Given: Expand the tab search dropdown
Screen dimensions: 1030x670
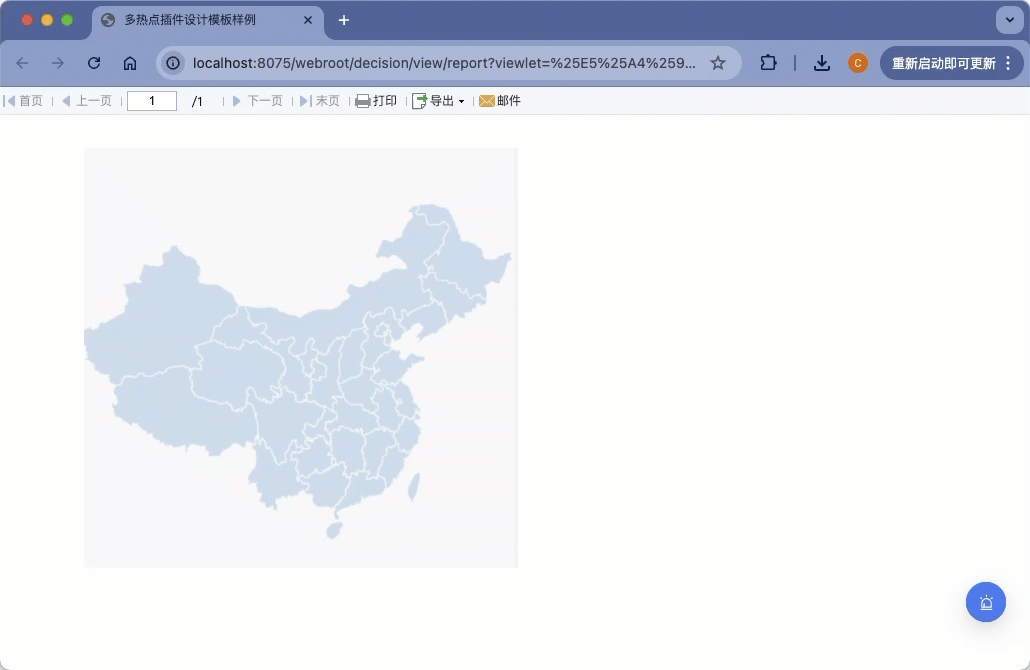Looking at the screenshot, I should tap(1010, 20).
